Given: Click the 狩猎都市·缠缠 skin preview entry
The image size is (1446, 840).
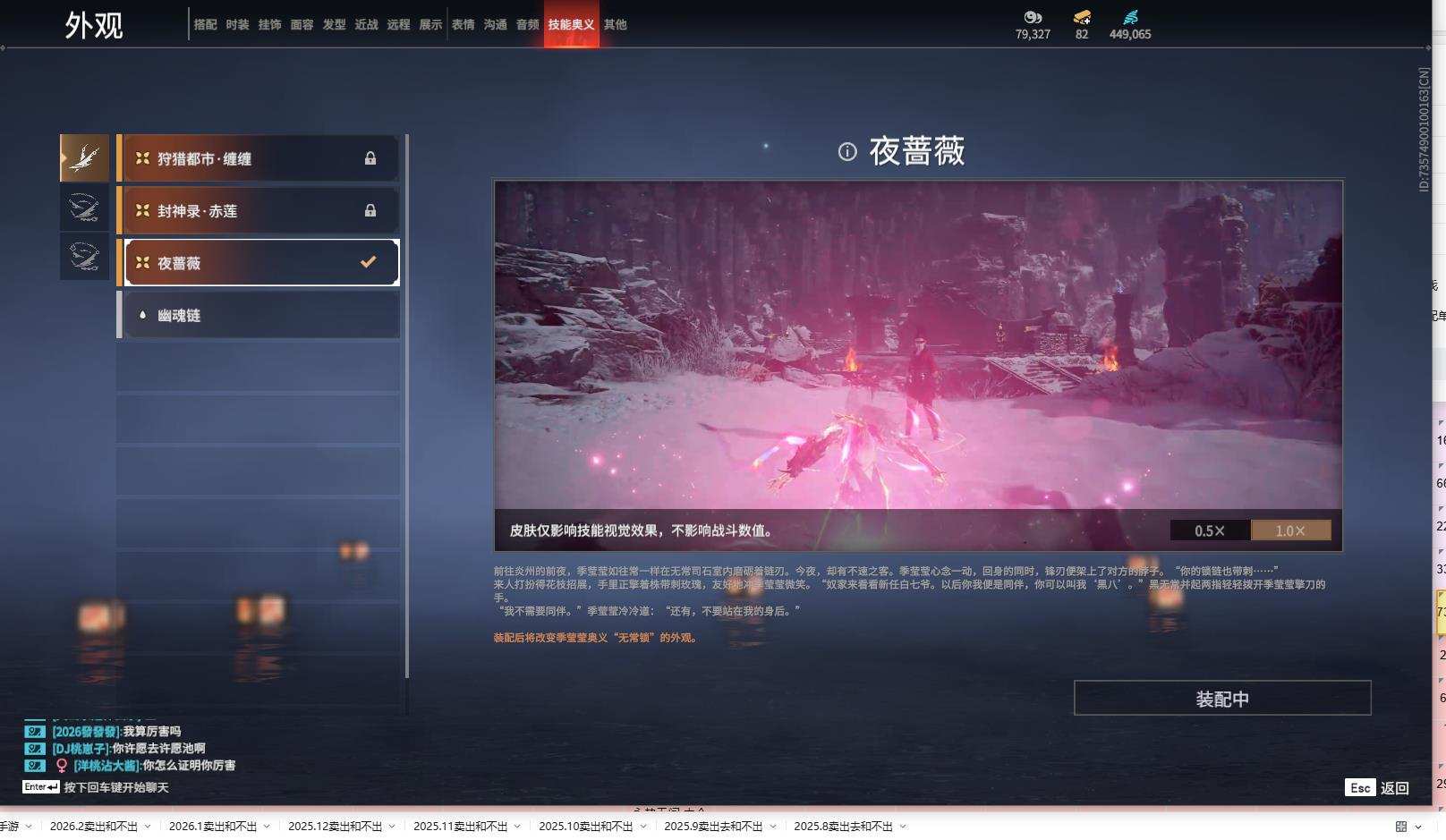Looking at the screenshot, I should (x=259, y=158).
